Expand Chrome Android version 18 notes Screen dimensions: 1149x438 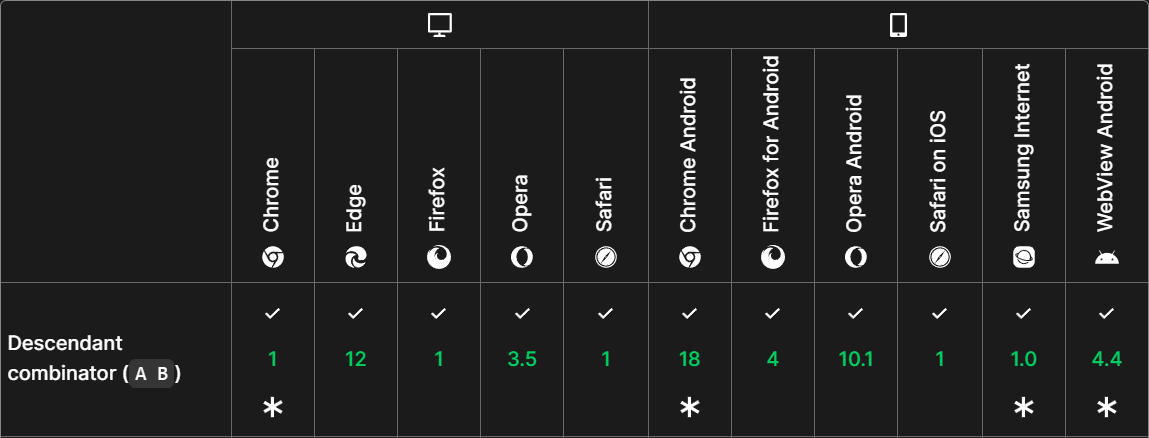[x=689, y=407]
